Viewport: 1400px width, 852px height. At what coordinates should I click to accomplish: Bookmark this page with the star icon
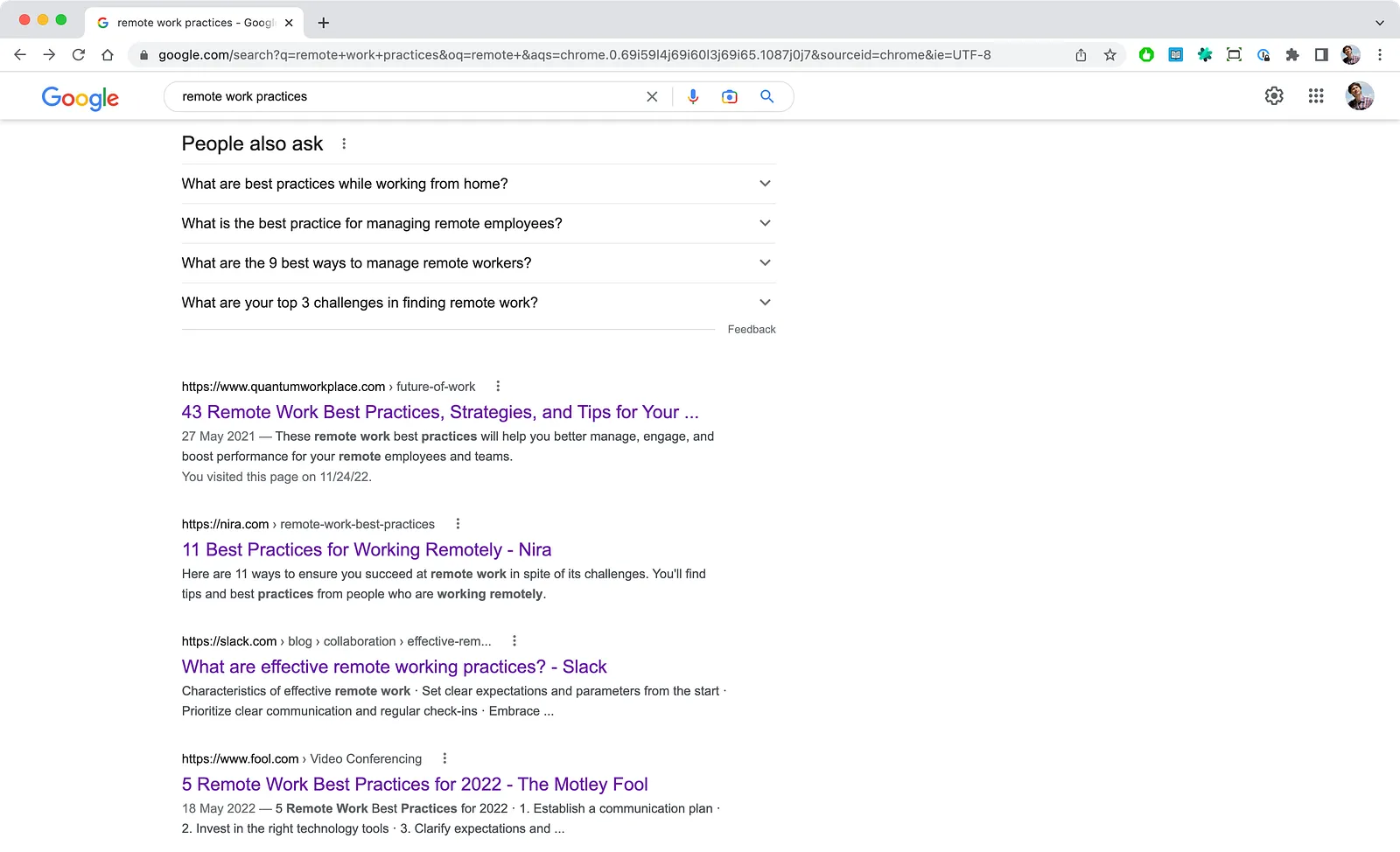point(1110,55)
